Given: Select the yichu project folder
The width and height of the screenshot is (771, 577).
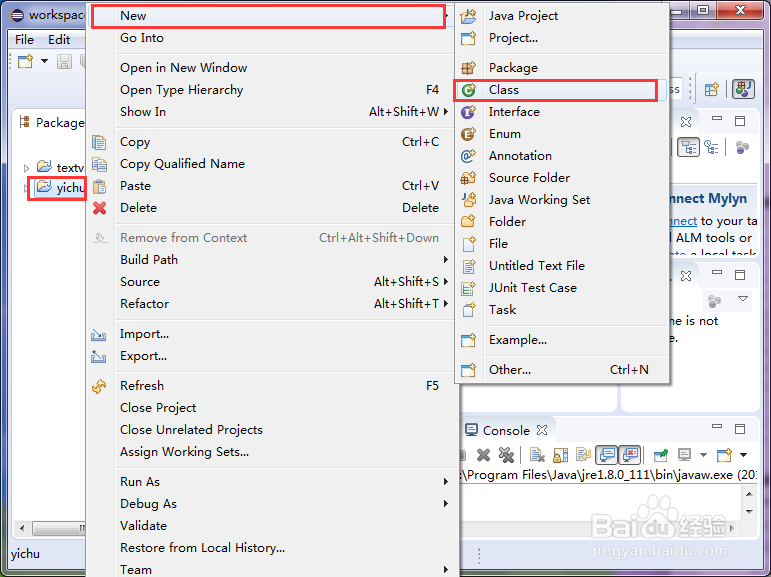Looking at the screenshot, I should (60, 188).
